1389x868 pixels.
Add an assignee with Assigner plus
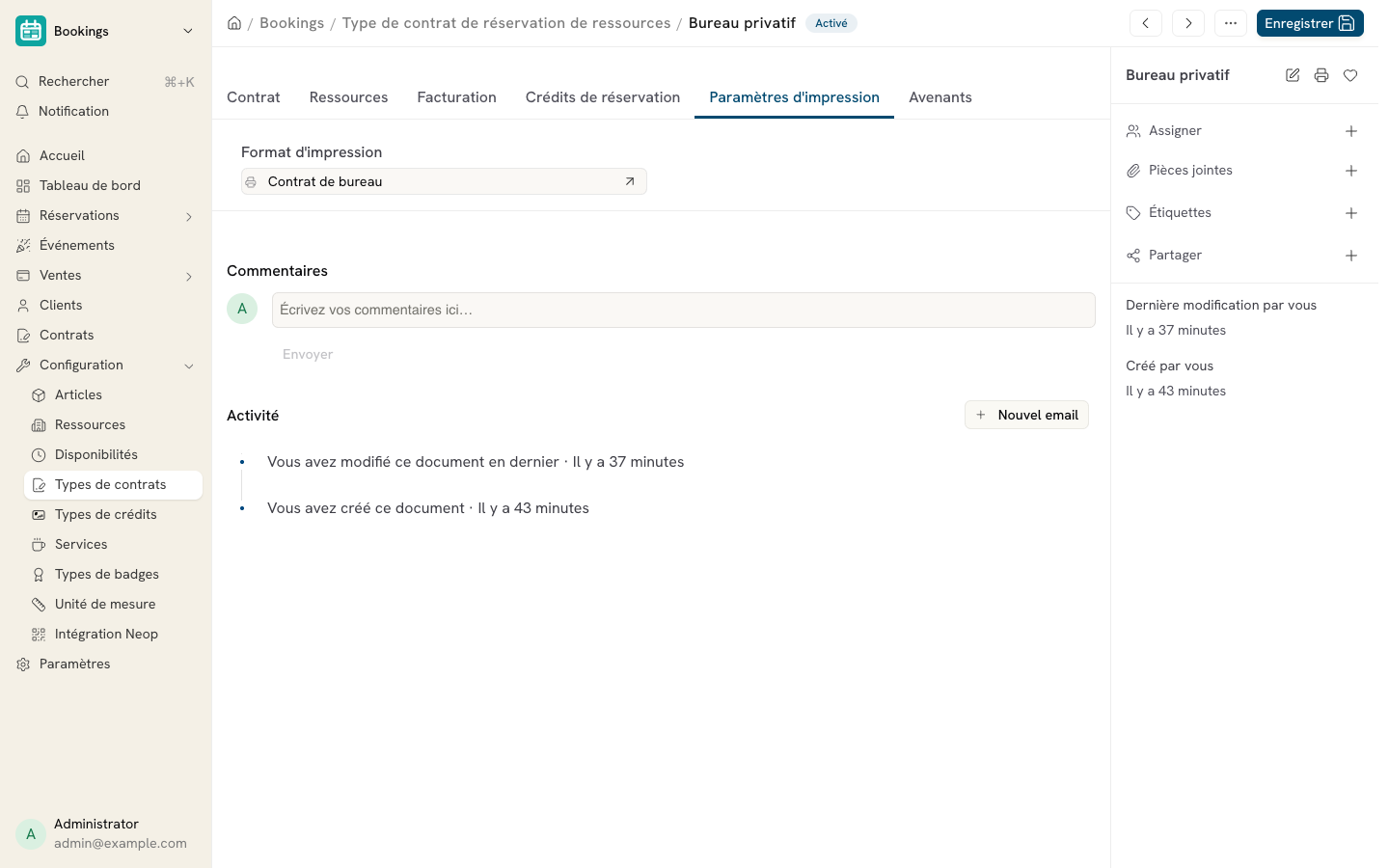(1351, 131)
